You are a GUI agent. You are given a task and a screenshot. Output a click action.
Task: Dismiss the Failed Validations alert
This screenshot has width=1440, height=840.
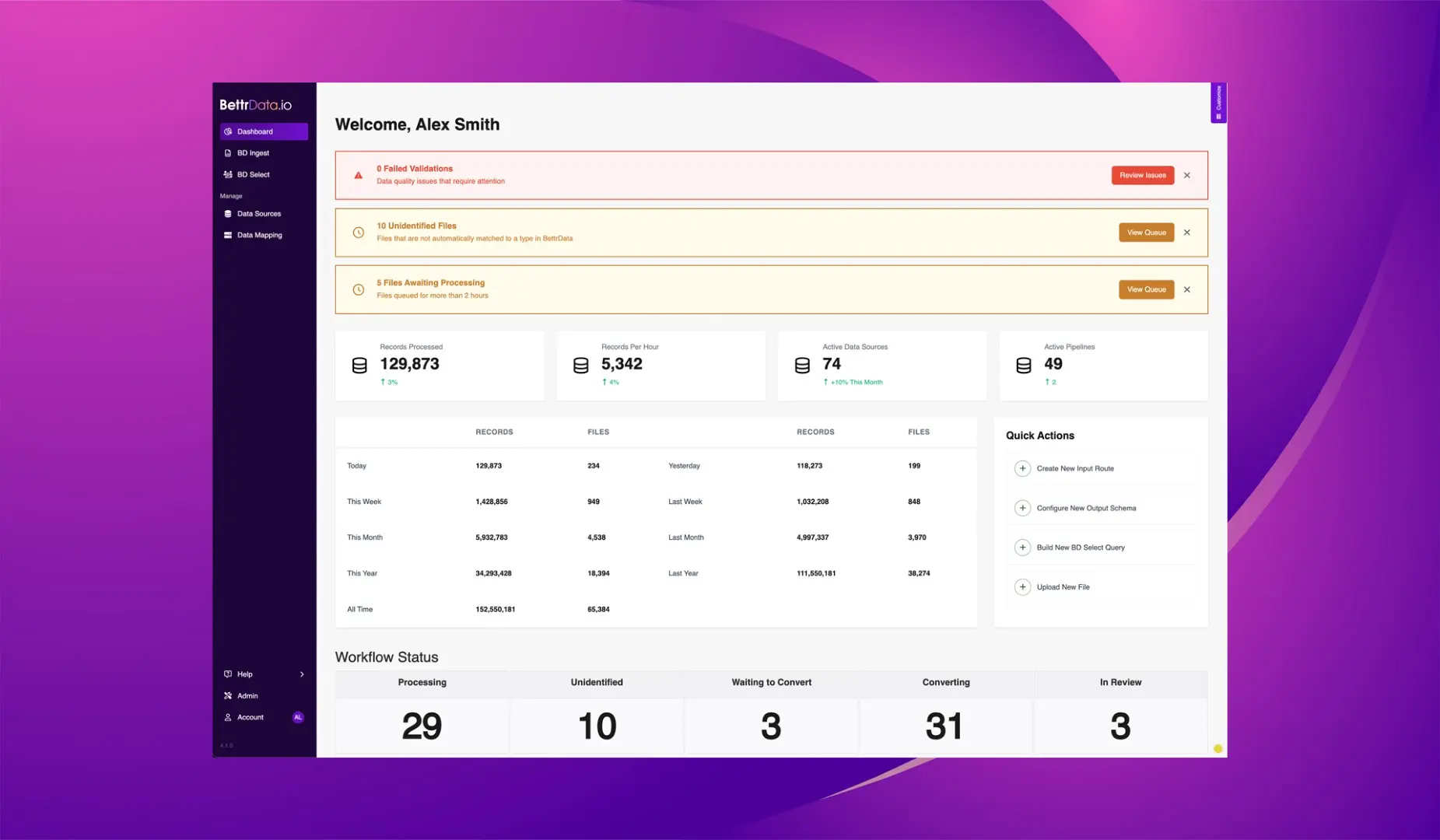pyautogui.click(x=1187, y=176)
